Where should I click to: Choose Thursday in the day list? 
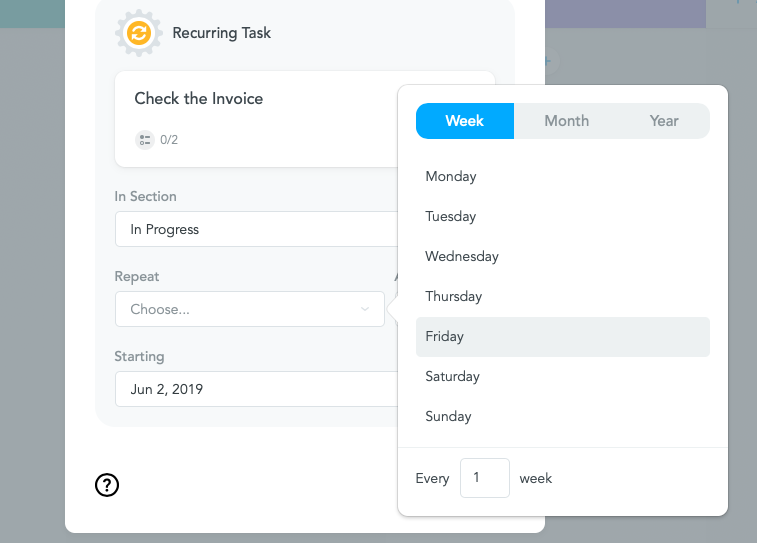(563, 297)
